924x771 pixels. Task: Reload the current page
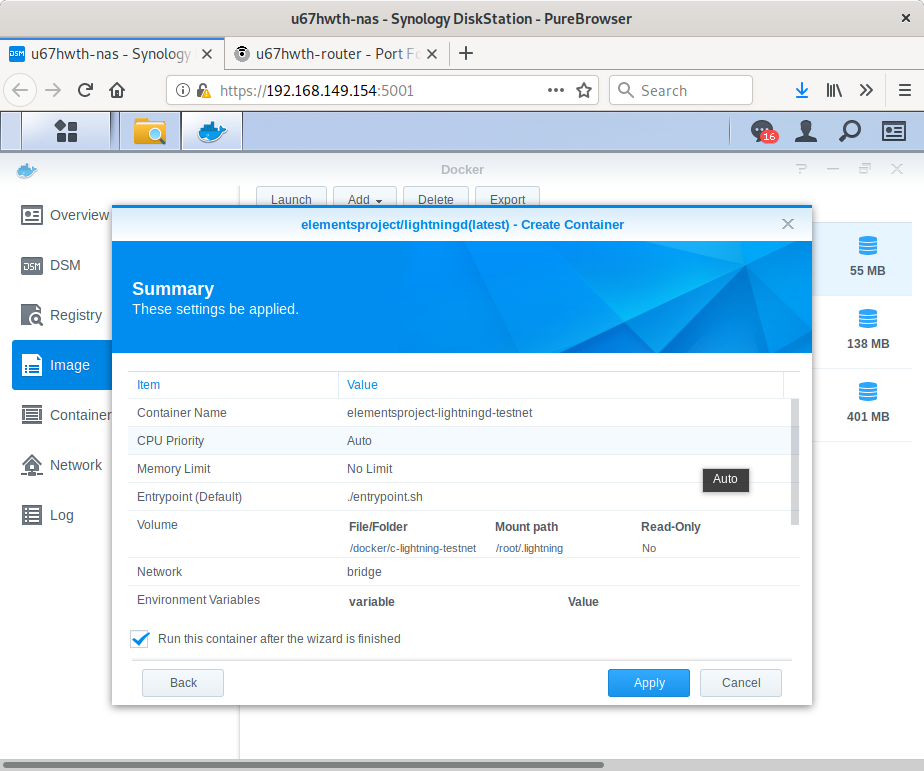[x=85, y=90]
